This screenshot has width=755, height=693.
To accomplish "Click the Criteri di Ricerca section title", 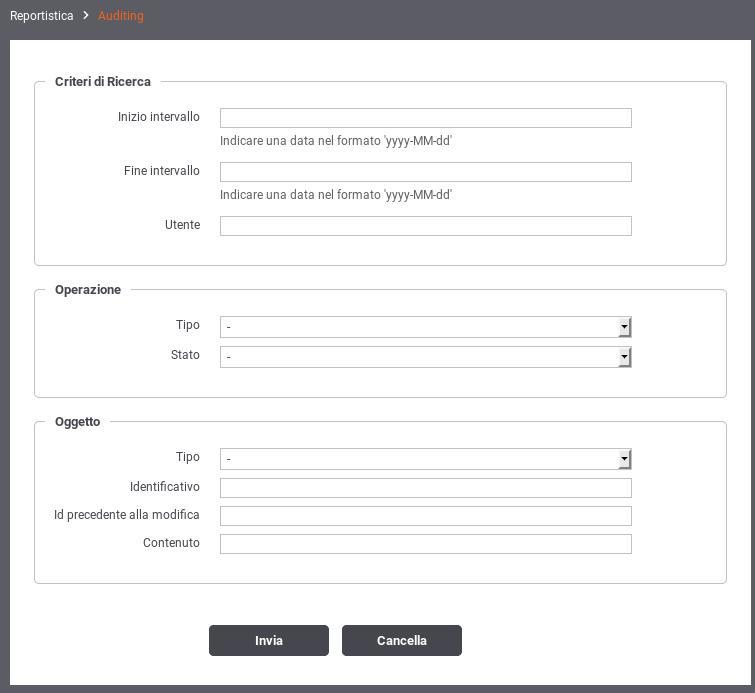I will tap(103, 82).
